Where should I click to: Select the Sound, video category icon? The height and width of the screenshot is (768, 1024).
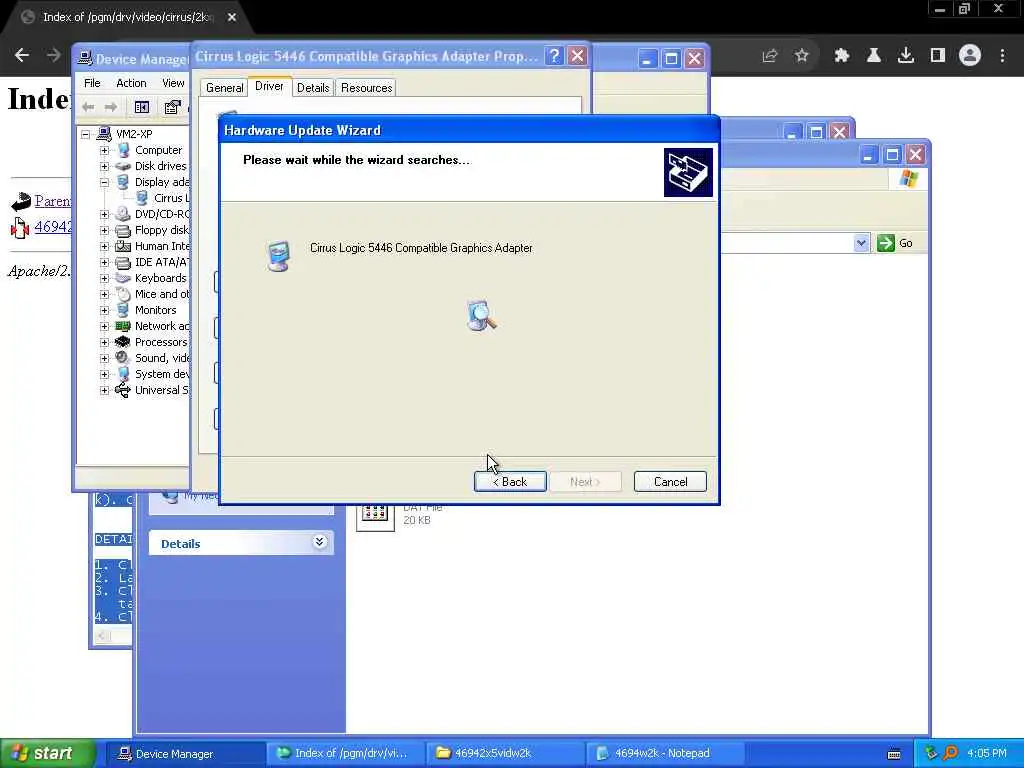(123, 358)
